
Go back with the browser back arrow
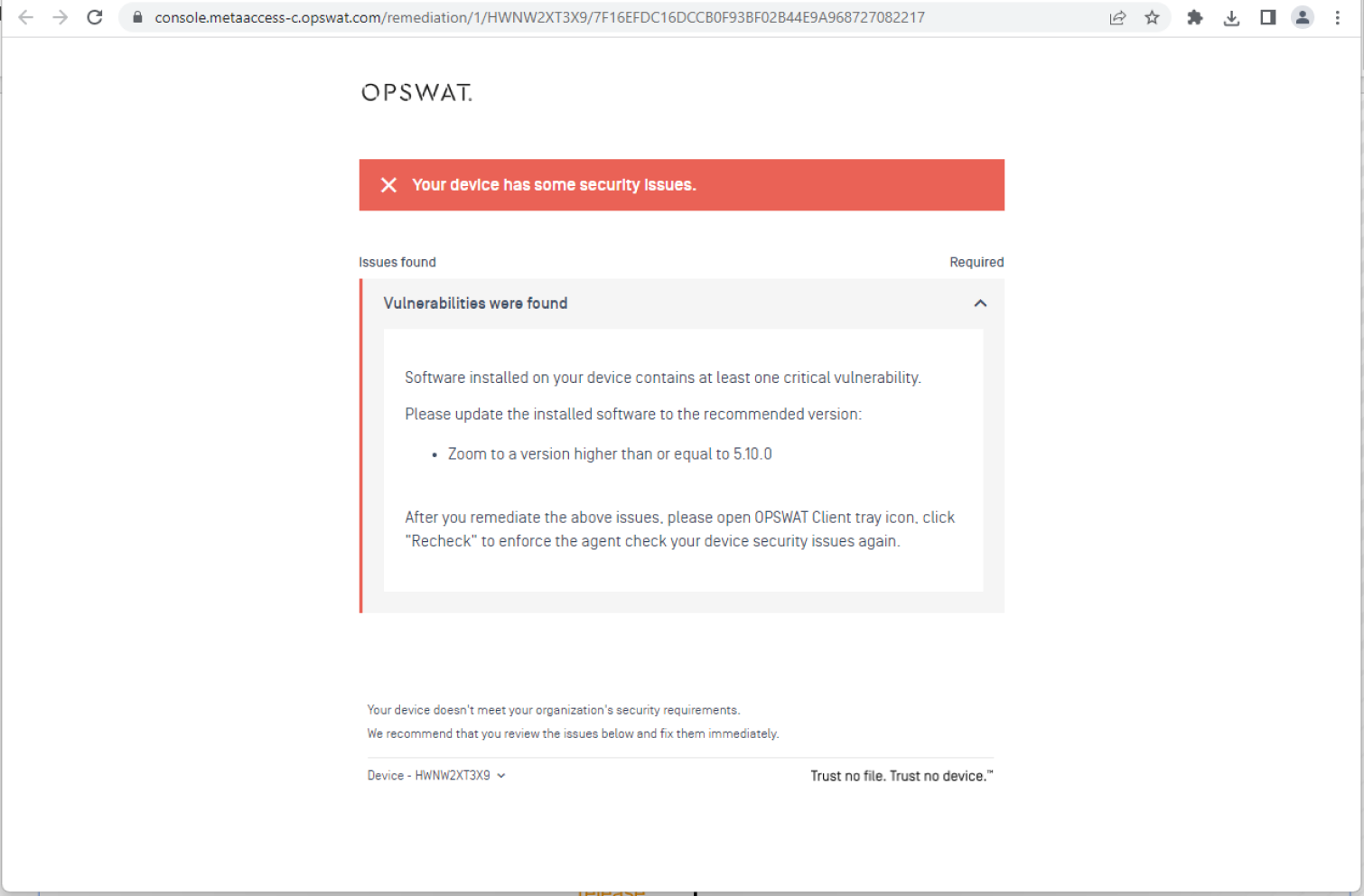(26, 17)
